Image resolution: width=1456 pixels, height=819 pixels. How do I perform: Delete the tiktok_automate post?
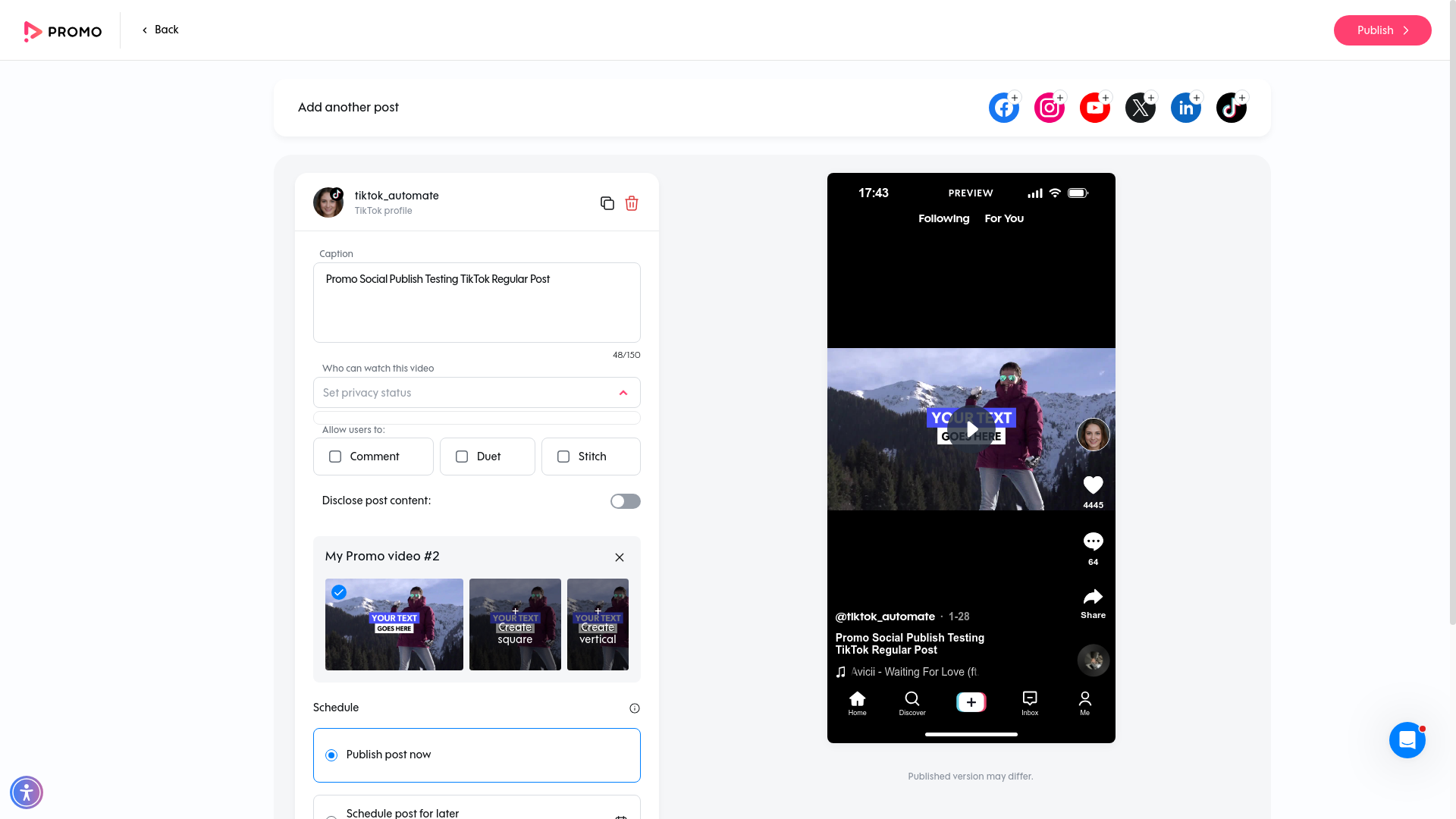632,203
